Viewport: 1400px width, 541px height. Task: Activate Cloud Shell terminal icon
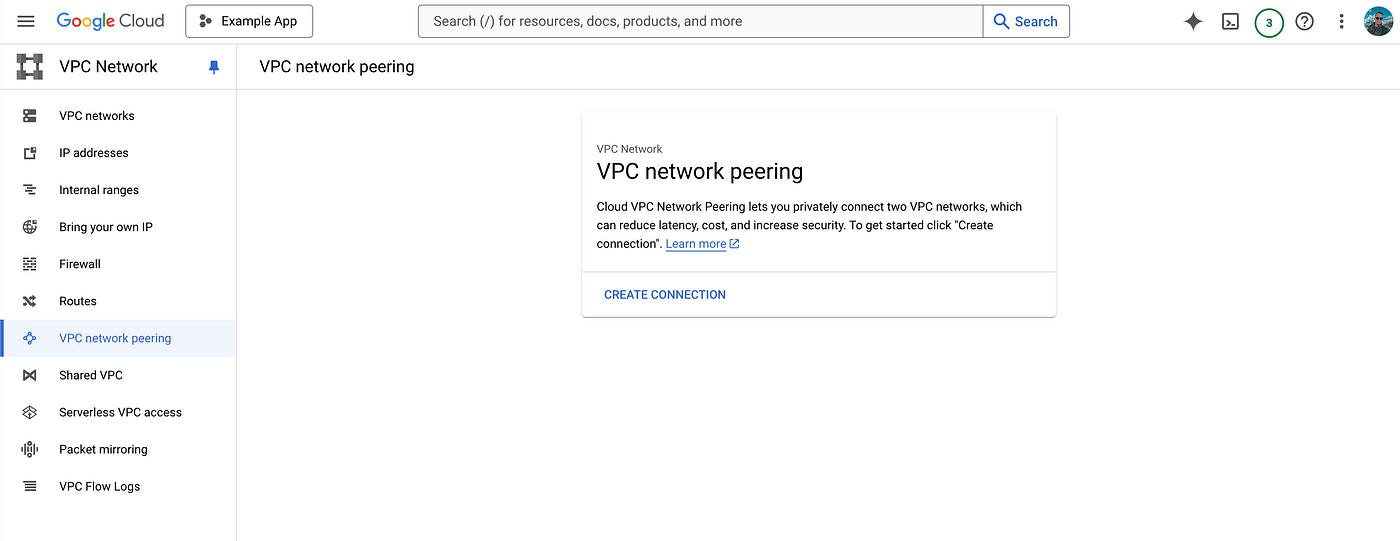click(x=1231, y=21)
